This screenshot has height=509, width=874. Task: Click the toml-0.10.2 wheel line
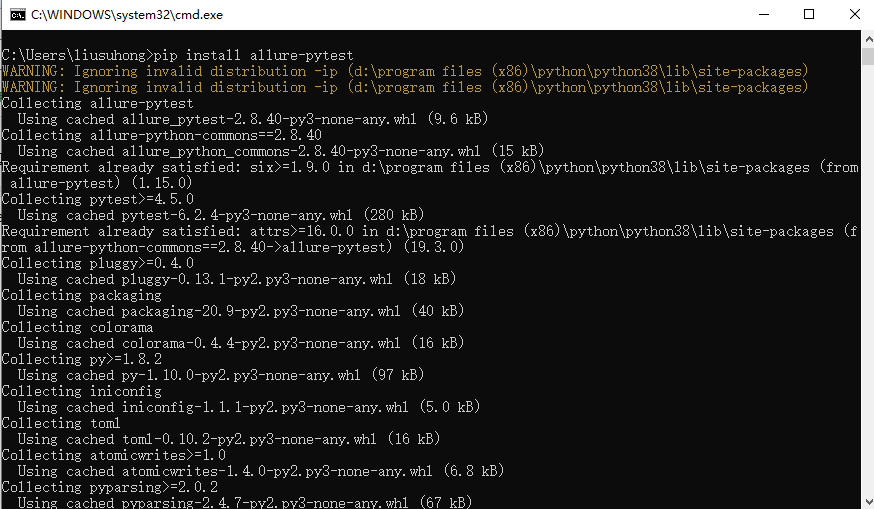[x=229, y=439]
